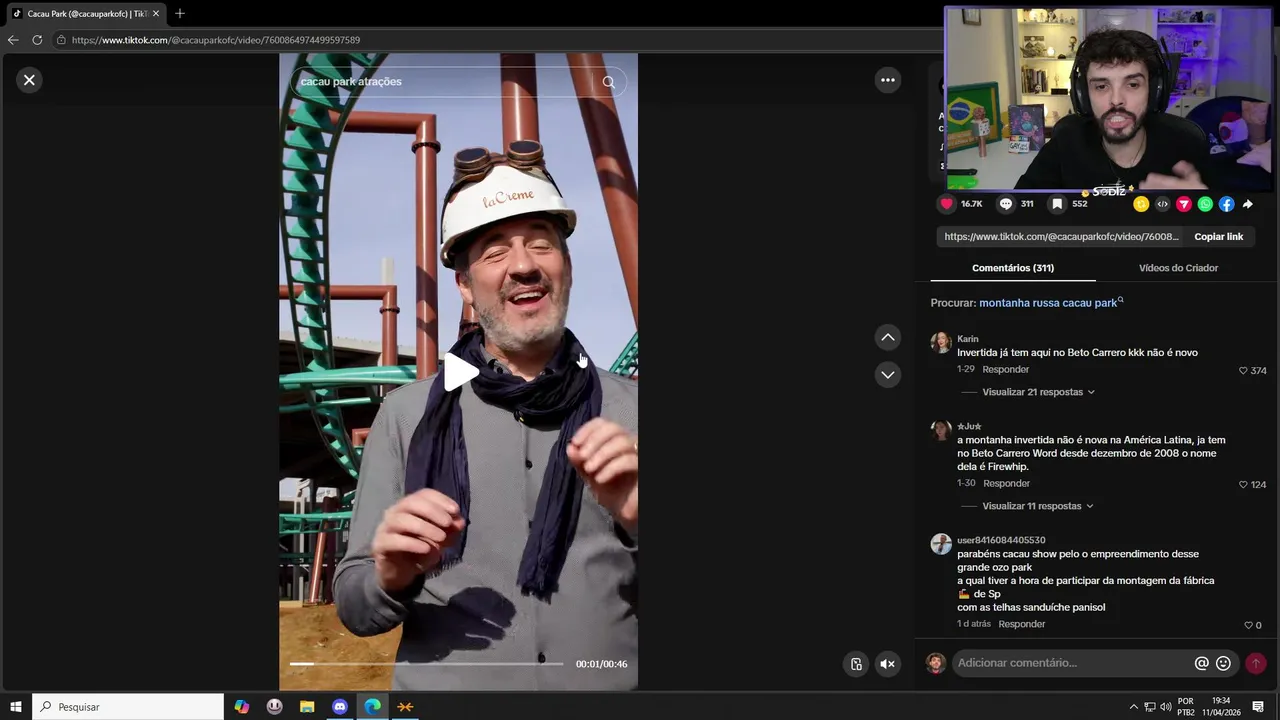The image size is (1280, 720).
Task: Click the search magnifier in video overlay
Action: [x=608, y=82]
